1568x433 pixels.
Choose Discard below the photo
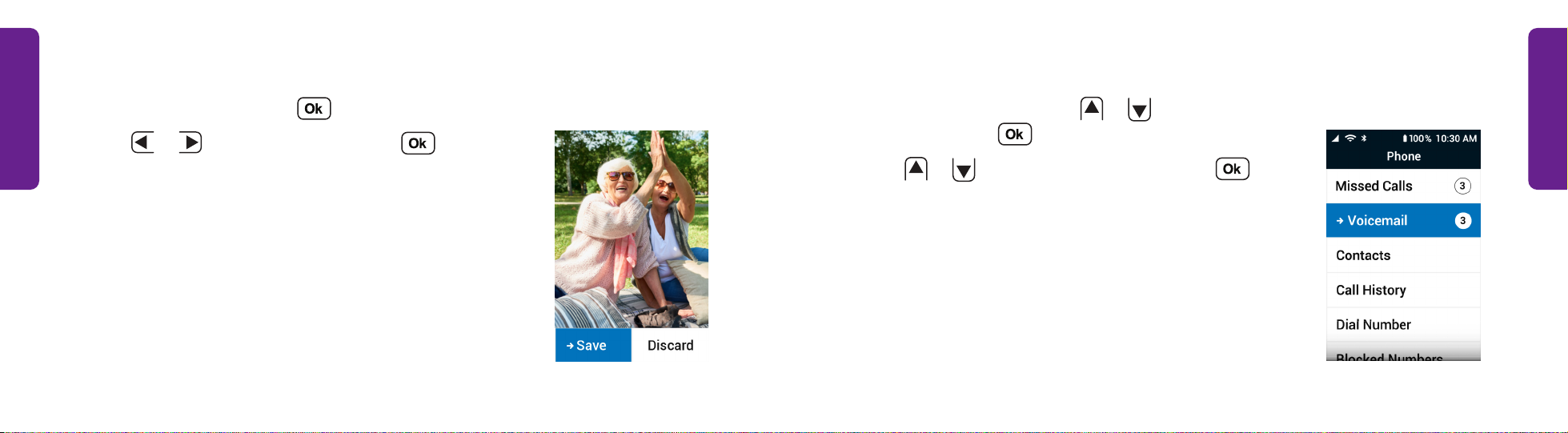tap(670, 345)
